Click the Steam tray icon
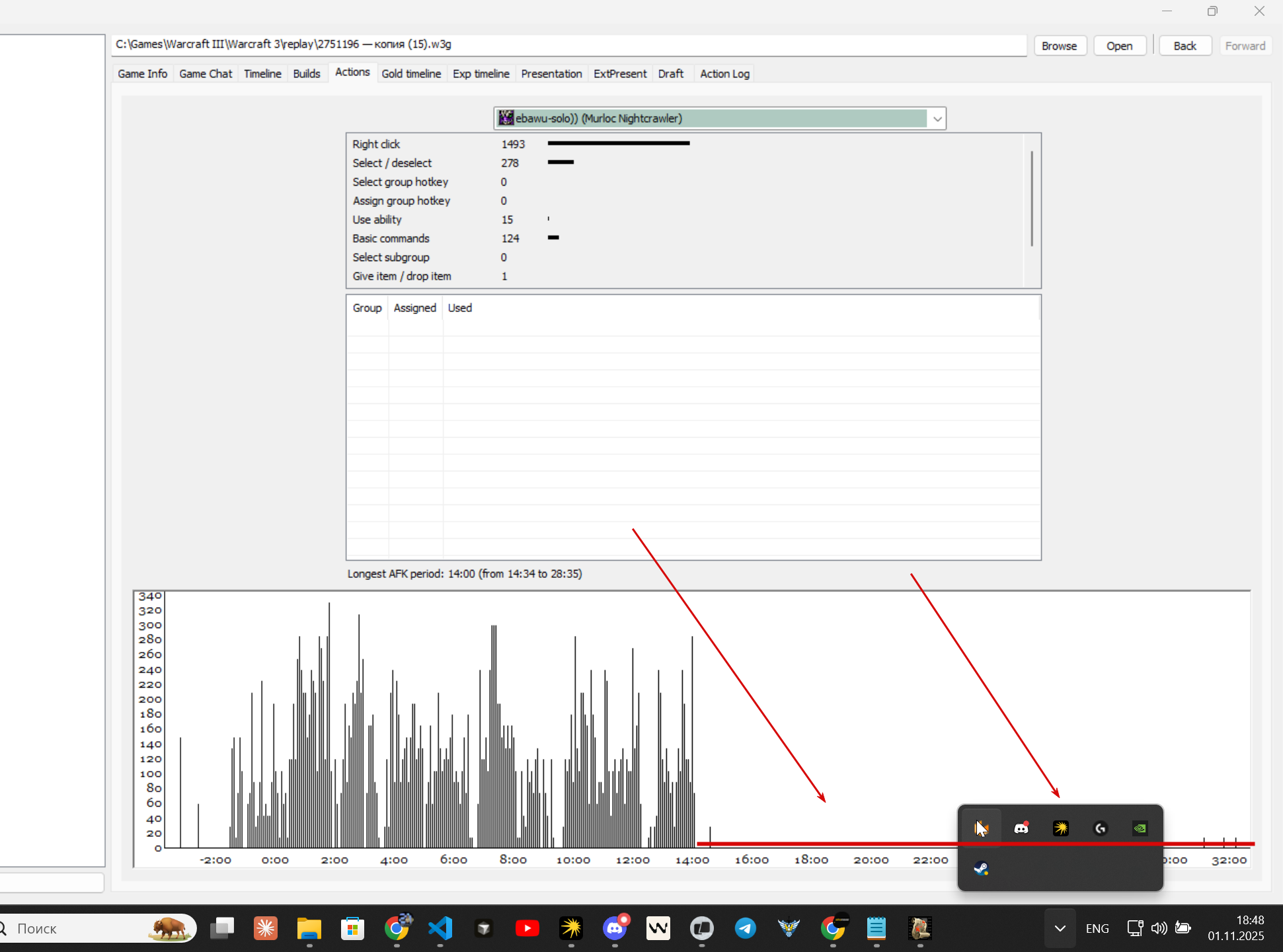The width and height of the screenshot is (1283, 952). tap(981, 869)
